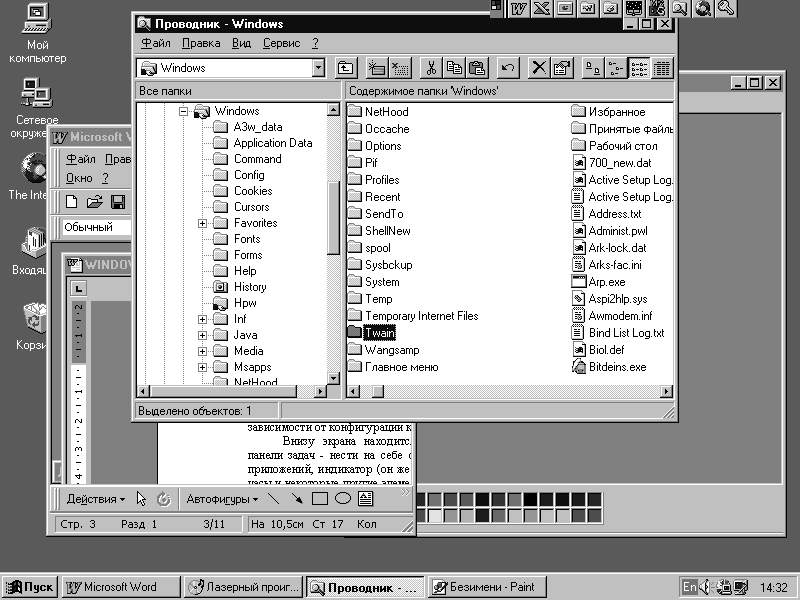Select Command folder in folder tree

[248, 159]
